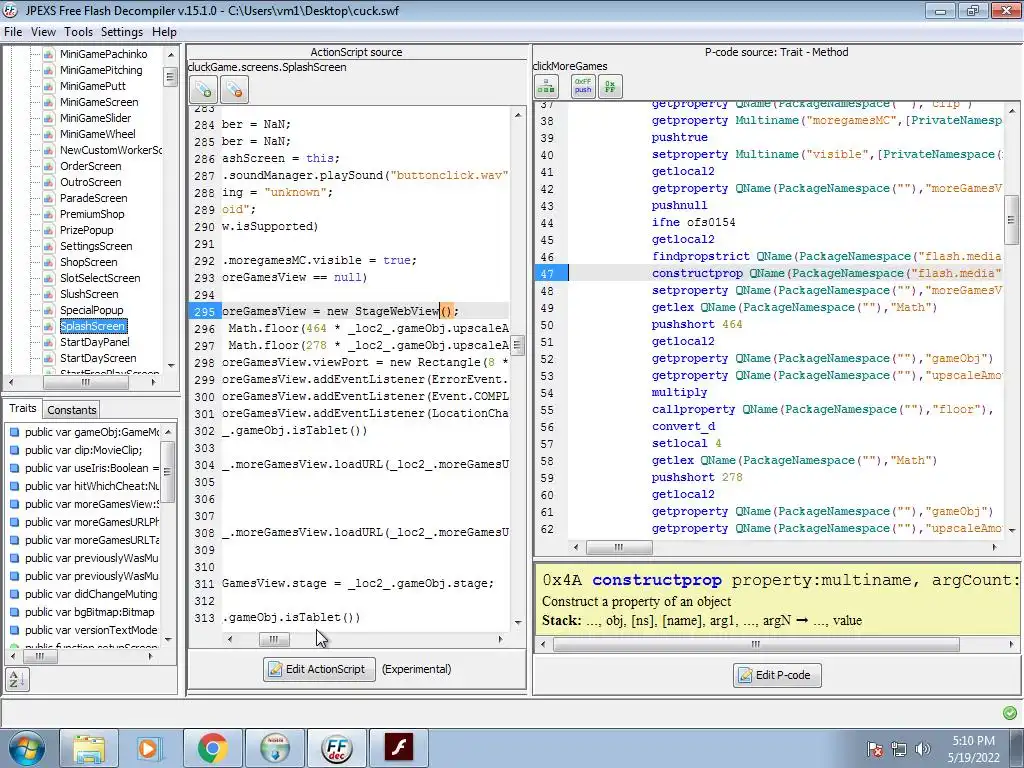Click P-code line 56 convert_d instruction
This screenshot has height=768, width=1024.
(x=683, y=426)
